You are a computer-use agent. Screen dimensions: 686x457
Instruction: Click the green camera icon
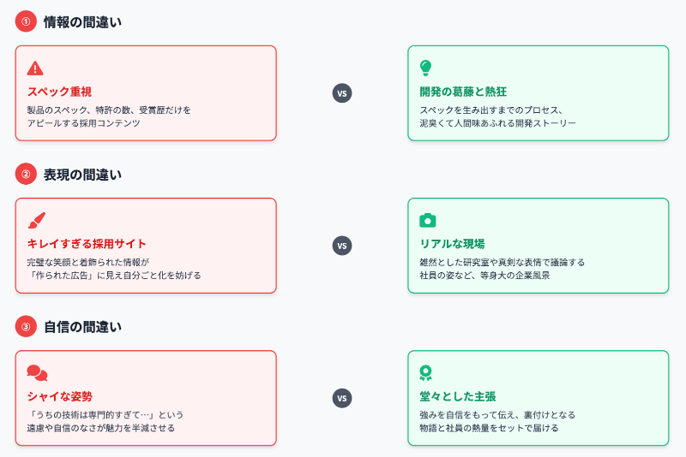click(x=427, y=220)
